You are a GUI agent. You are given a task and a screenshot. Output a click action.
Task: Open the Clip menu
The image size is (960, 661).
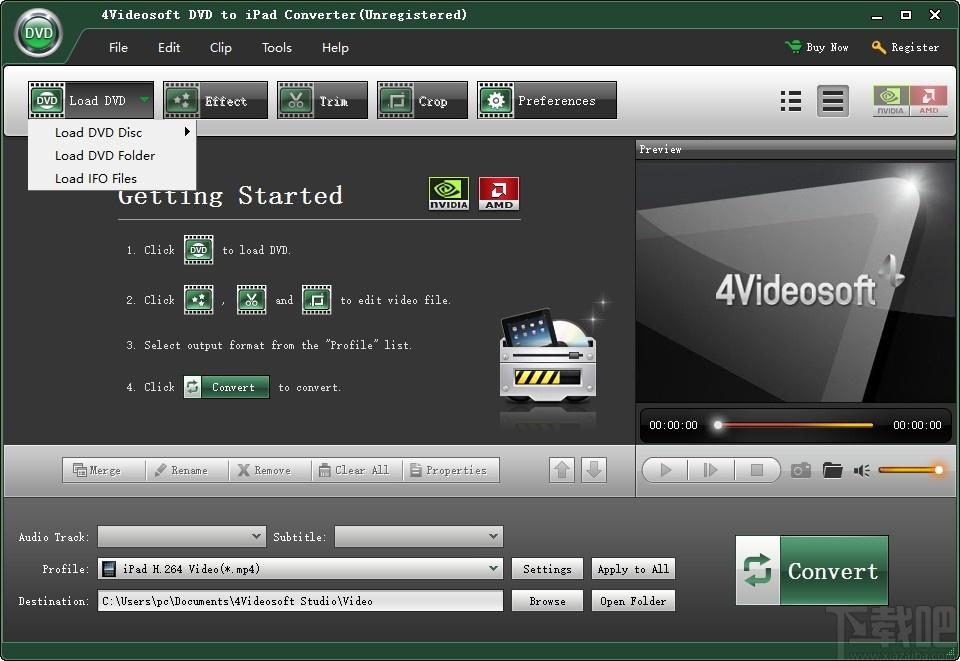220,48
